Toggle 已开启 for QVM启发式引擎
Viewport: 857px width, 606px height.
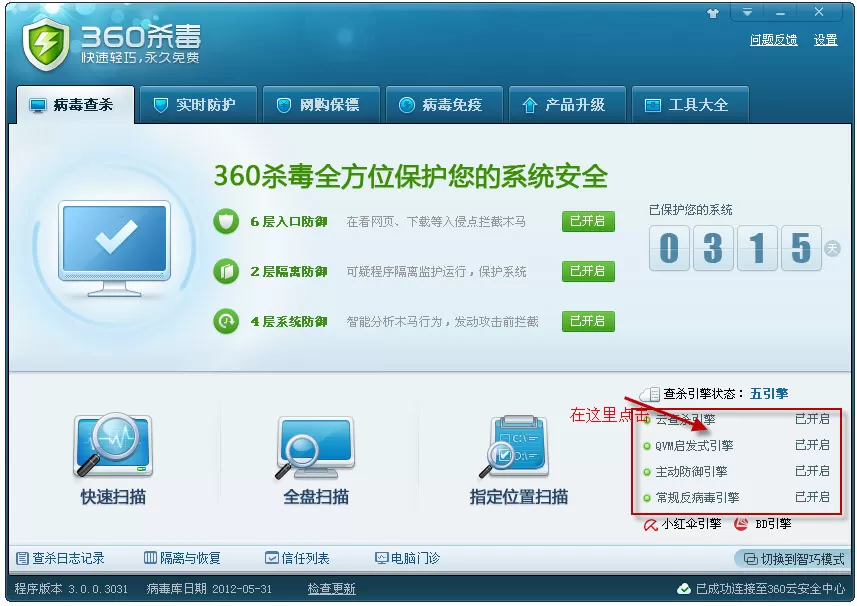coord(812,445)
